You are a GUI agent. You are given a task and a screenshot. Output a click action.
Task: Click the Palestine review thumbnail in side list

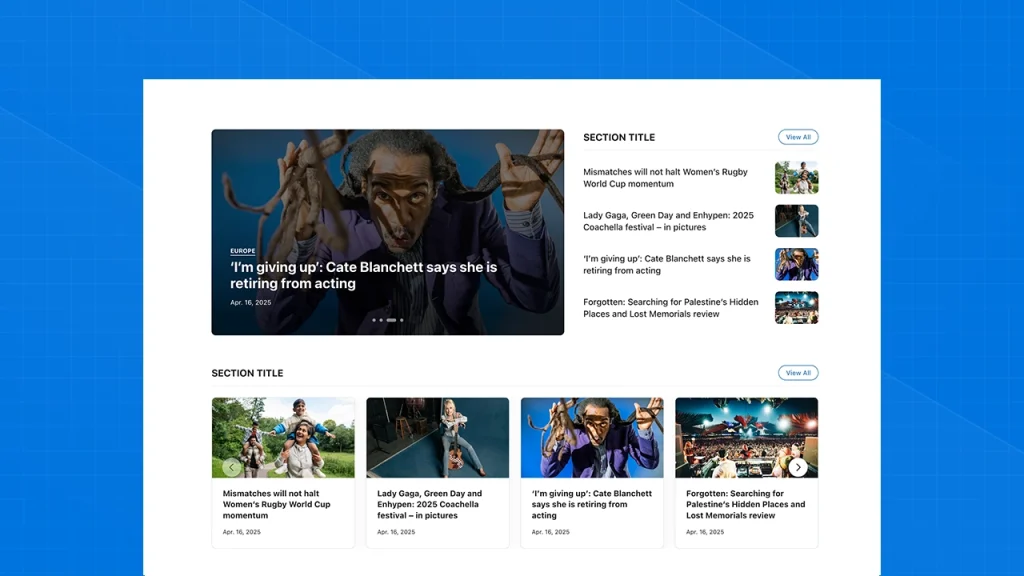tap(796, 308)
